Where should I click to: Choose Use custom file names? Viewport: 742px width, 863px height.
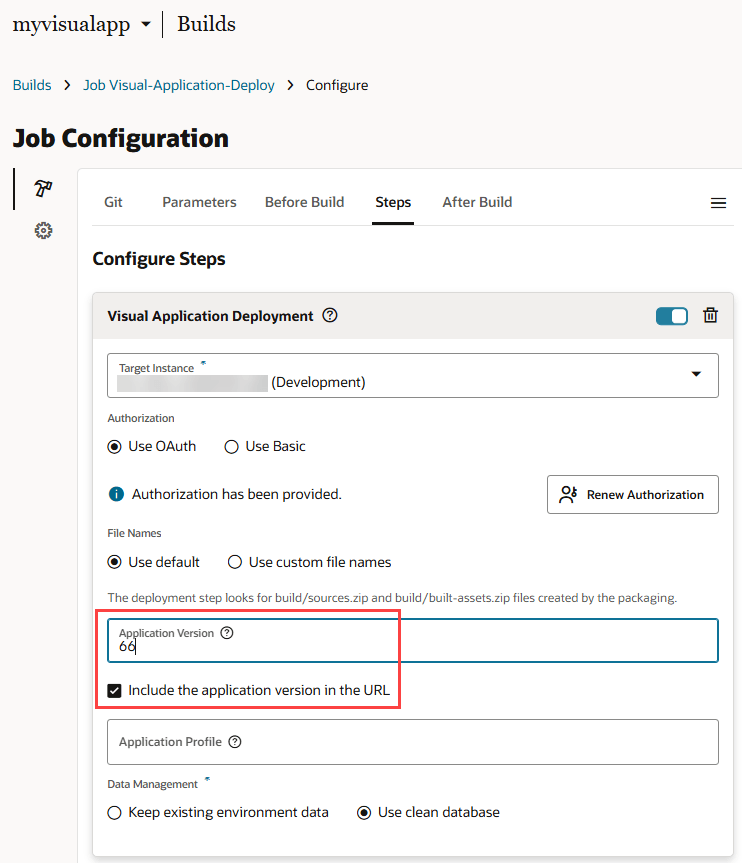pyautogui.click(x=236, y=562)
